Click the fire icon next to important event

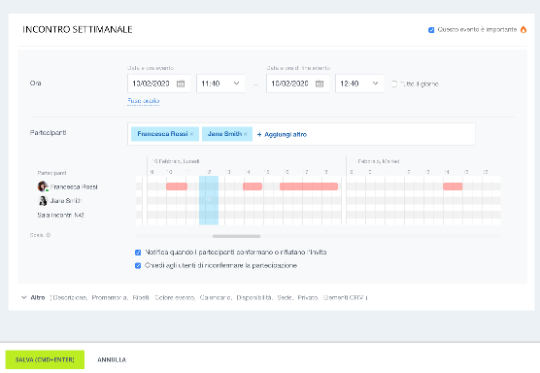(x=523, y=30)
